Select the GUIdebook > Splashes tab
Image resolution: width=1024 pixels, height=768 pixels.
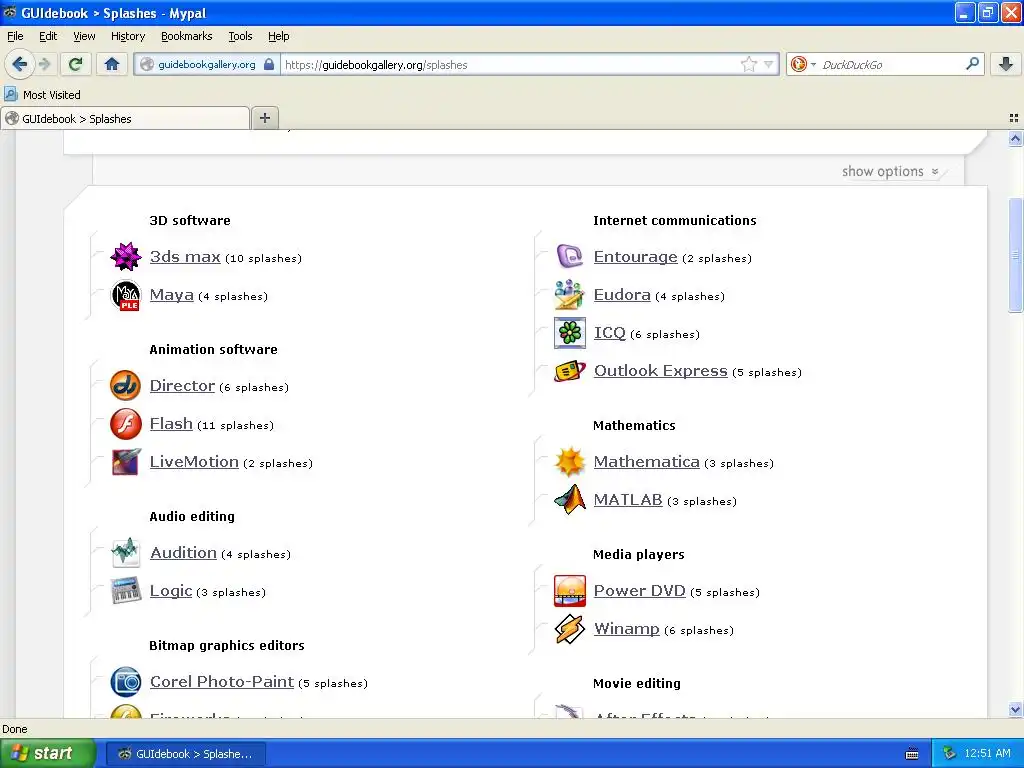pyautogui.click(x=125, y=118)
